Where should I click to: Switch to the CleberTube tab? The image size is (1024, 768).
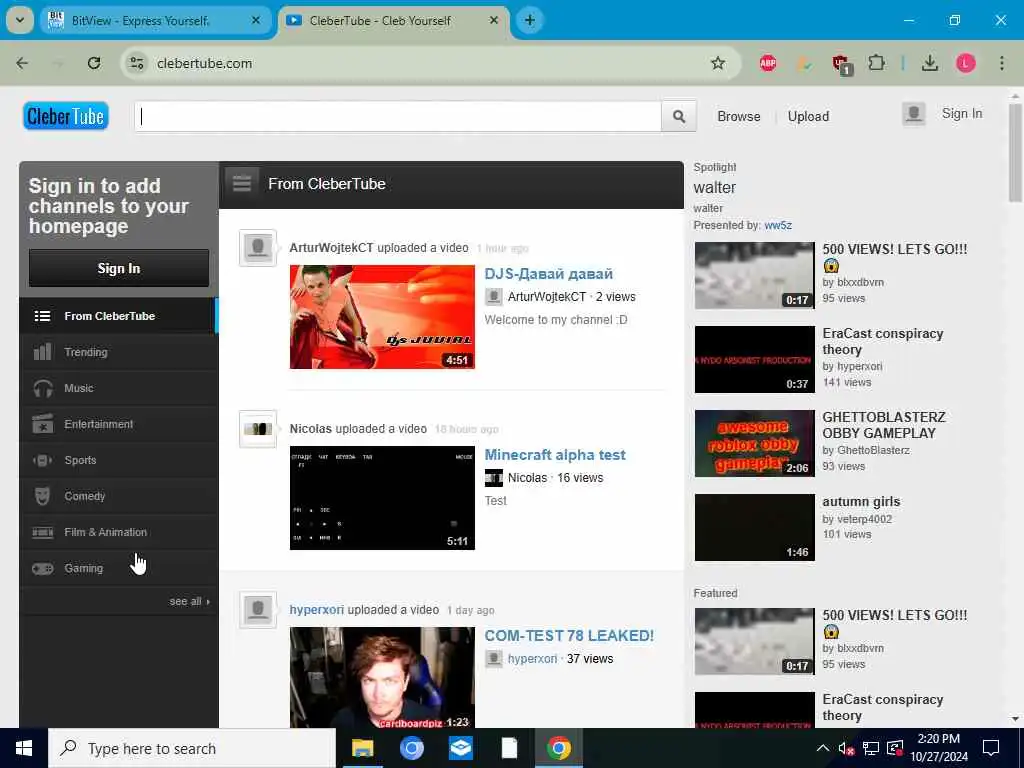[394, 21]
